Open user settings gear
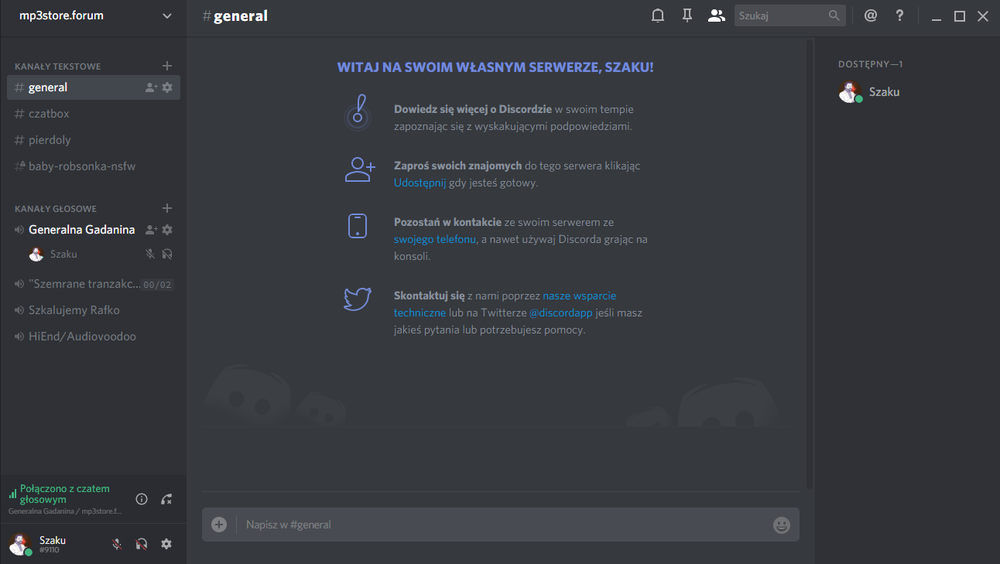Screen dimensions: 1000x564 pyautogui.click(x=167, y=544)
